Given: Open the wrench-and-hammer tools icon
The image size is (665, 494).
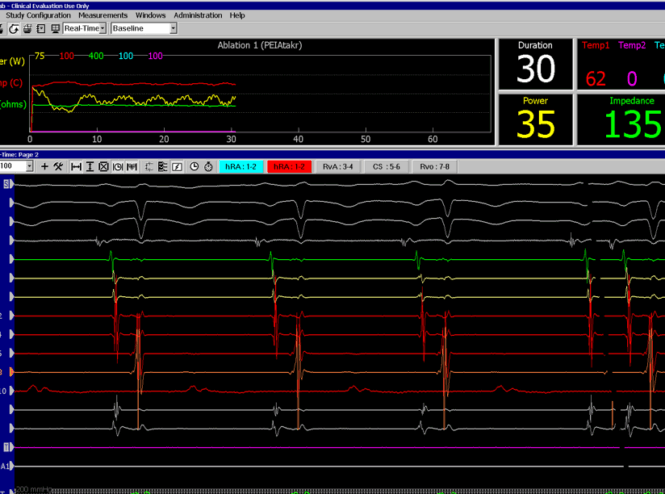Looking at the screenshot, I should click(58, 166).
